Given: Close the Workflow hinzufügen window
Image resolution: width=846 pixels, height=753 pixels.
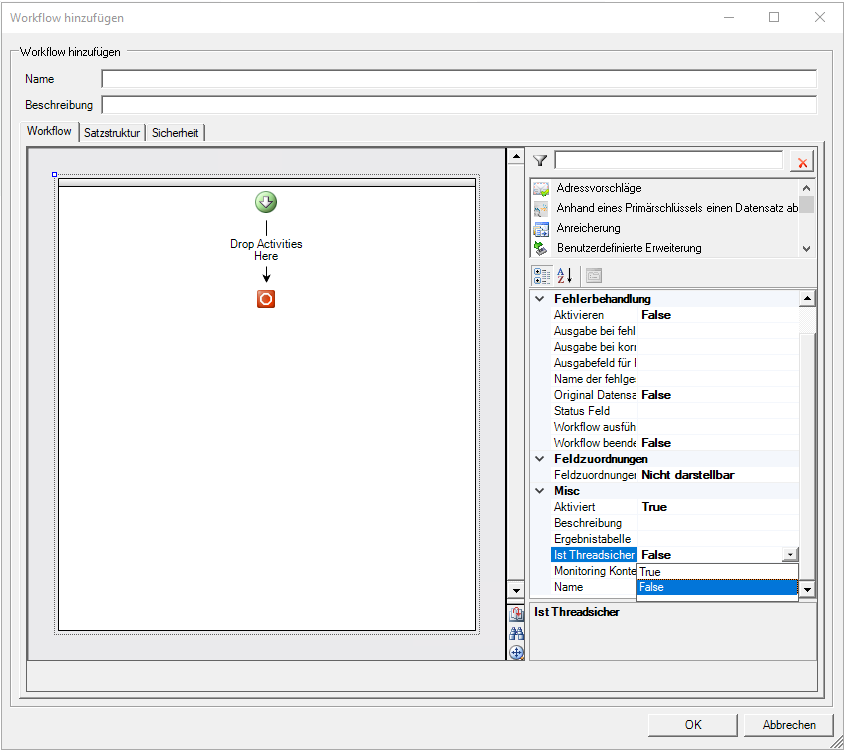Looking at the screenshot, I should point(820,17).
